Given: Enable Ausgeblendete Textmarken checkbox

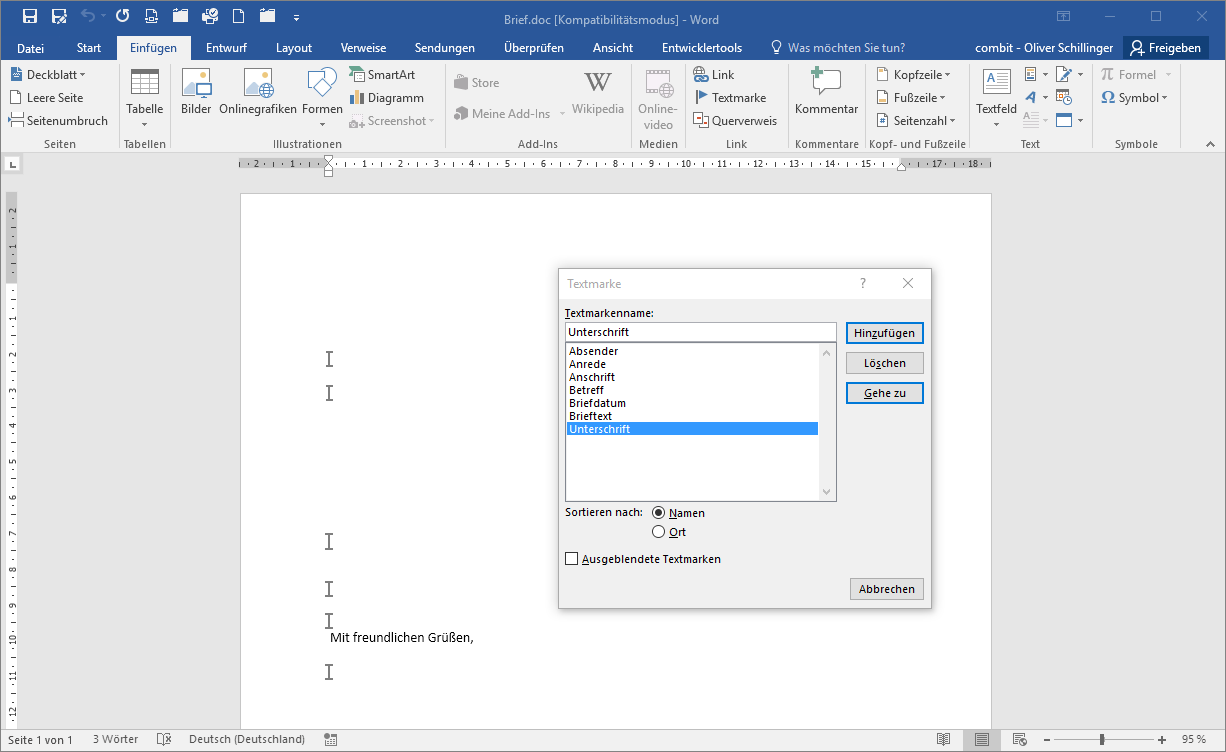Looking at the screenshot, I should pos(572,559).
